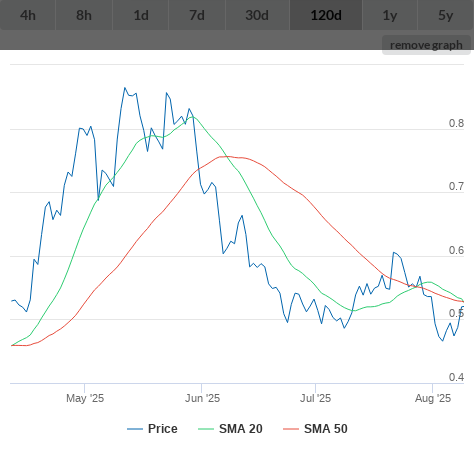Click the May '25 axis label
Image resolution: width=474 pixels, height=455 pixels.
[85, 398]
